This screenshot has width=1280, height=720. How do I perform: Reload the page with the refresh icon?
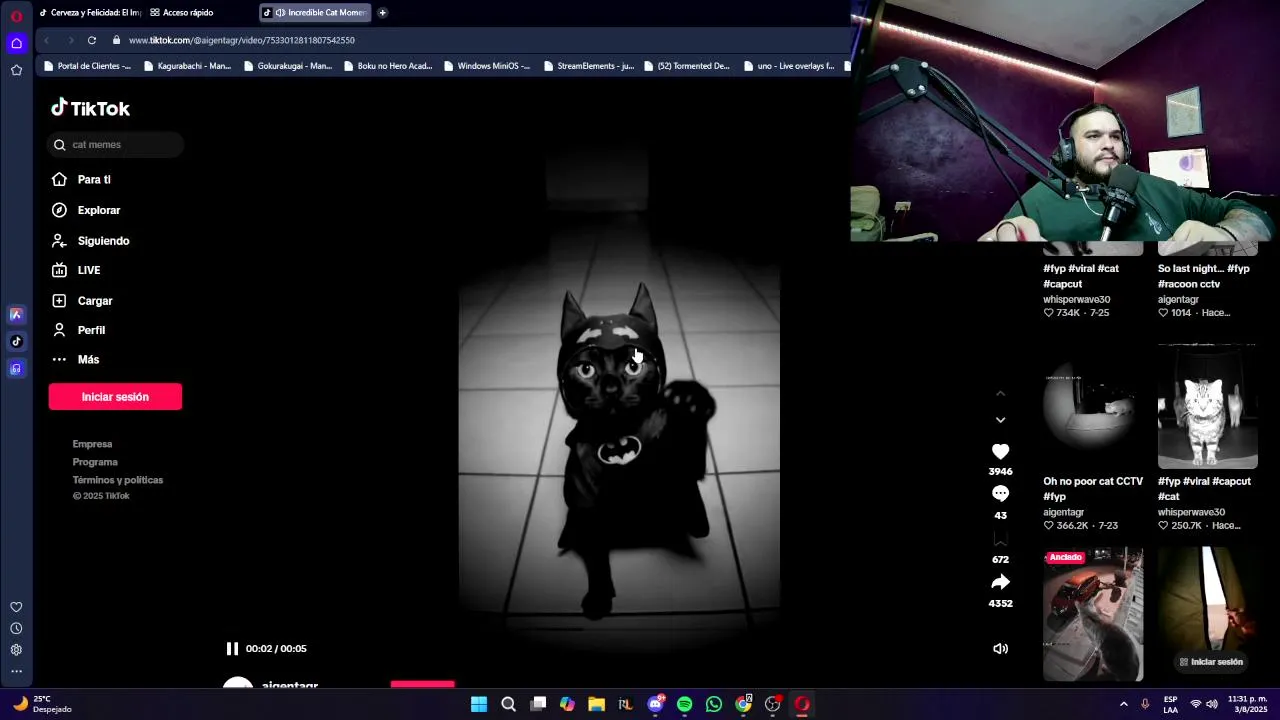pos(92,40)
